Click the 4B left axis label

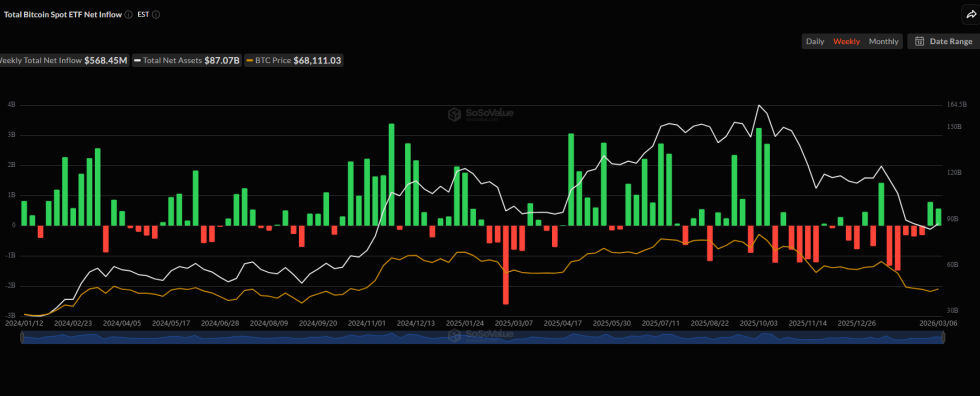[12, 104]
